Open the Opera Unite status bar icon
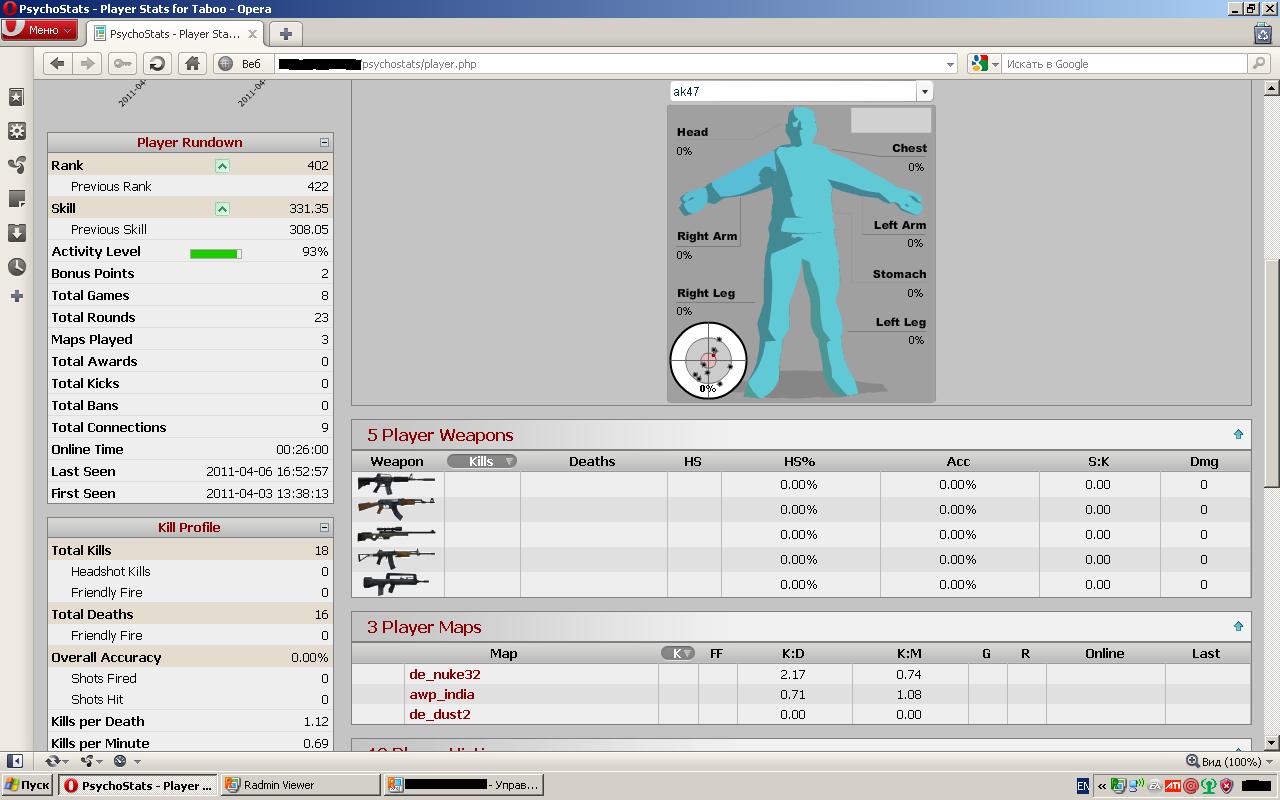 [x=87, y=761]
